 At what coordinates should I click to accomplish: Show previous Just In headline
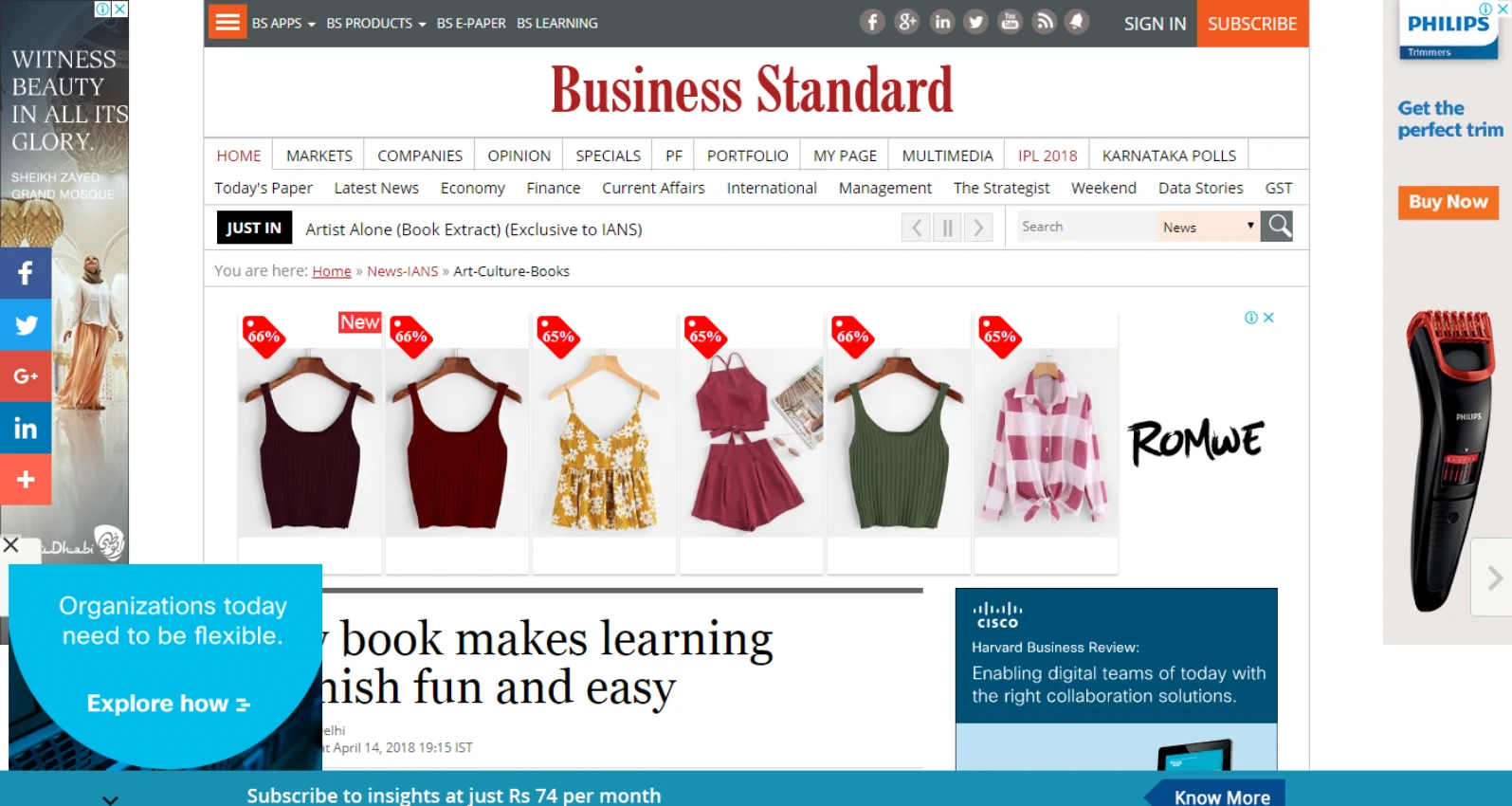[x=916, y=228]
